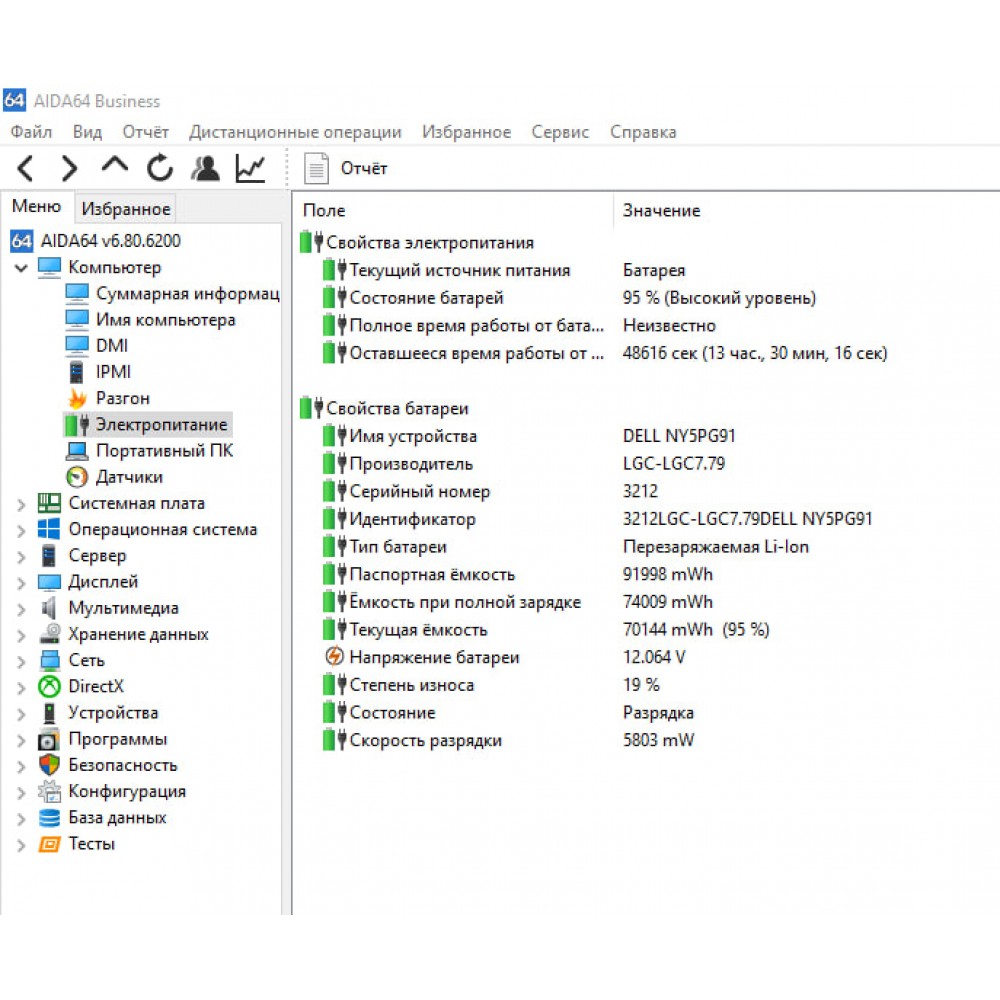Expand the Сеть tree node
Viewport: 1000px width, 1000px height.
pyautogui.click(x=21, y=662)
